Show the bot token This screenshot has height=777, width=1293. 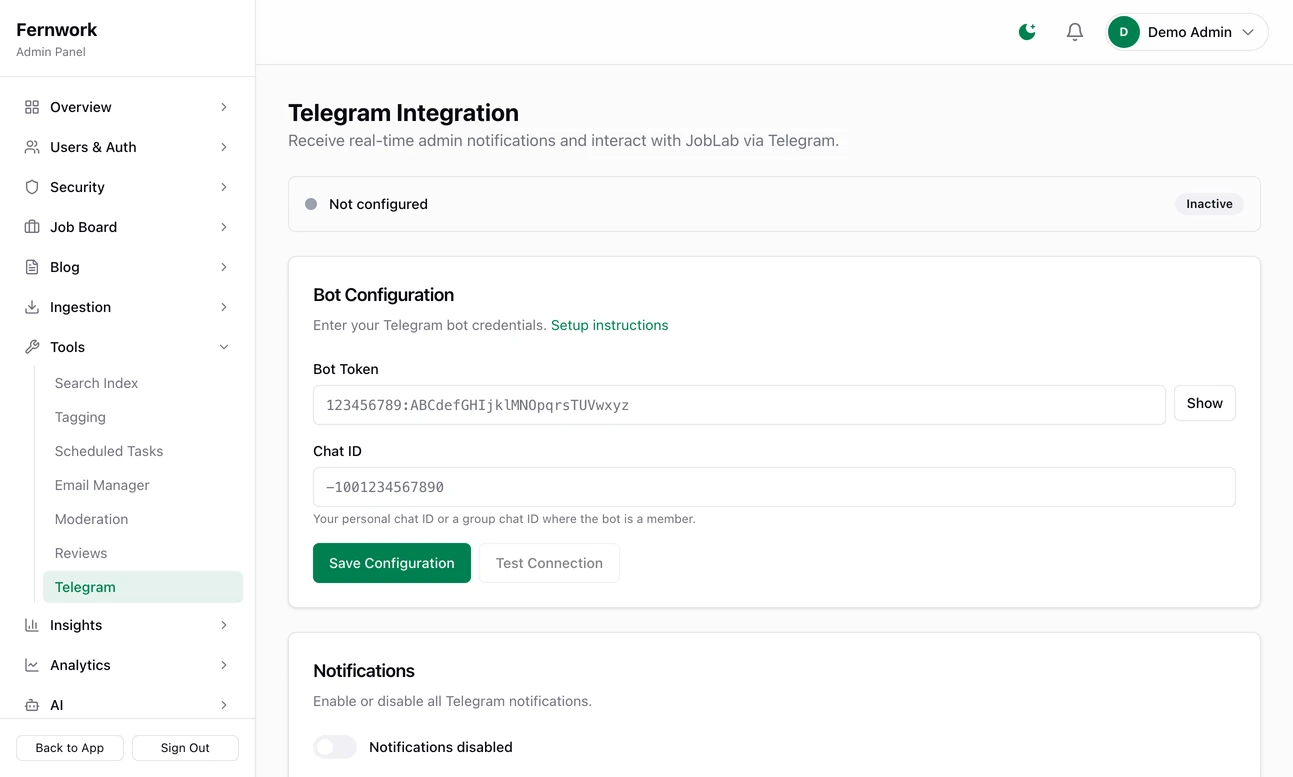pyautogui.click(x=1205, y=403)
